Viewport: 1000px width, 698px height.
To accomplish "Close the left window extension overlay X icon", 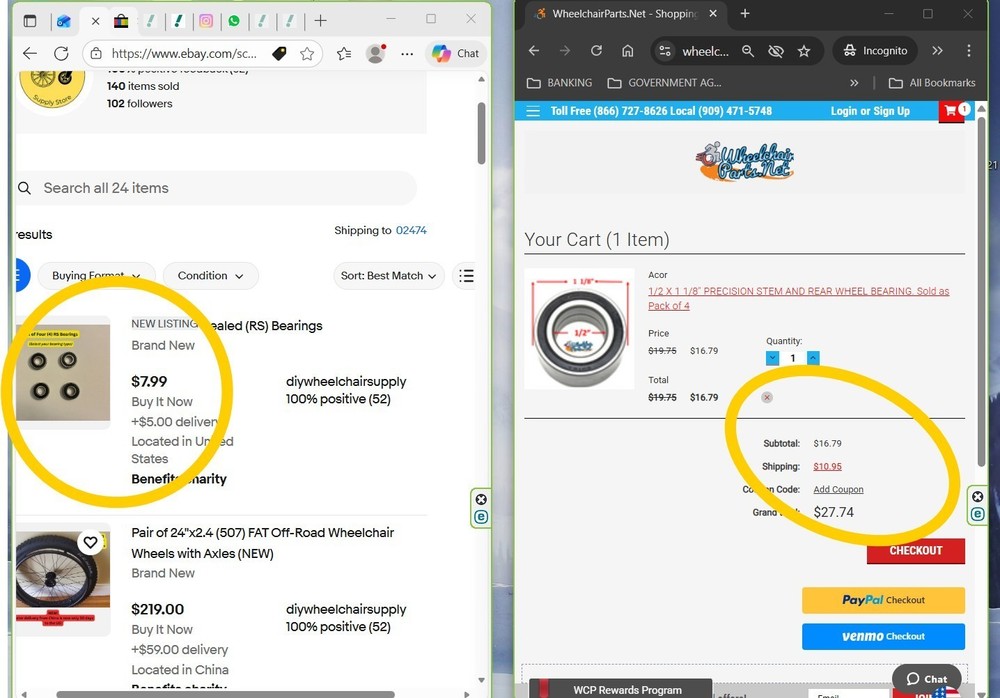I will click(x=482, y=499).
